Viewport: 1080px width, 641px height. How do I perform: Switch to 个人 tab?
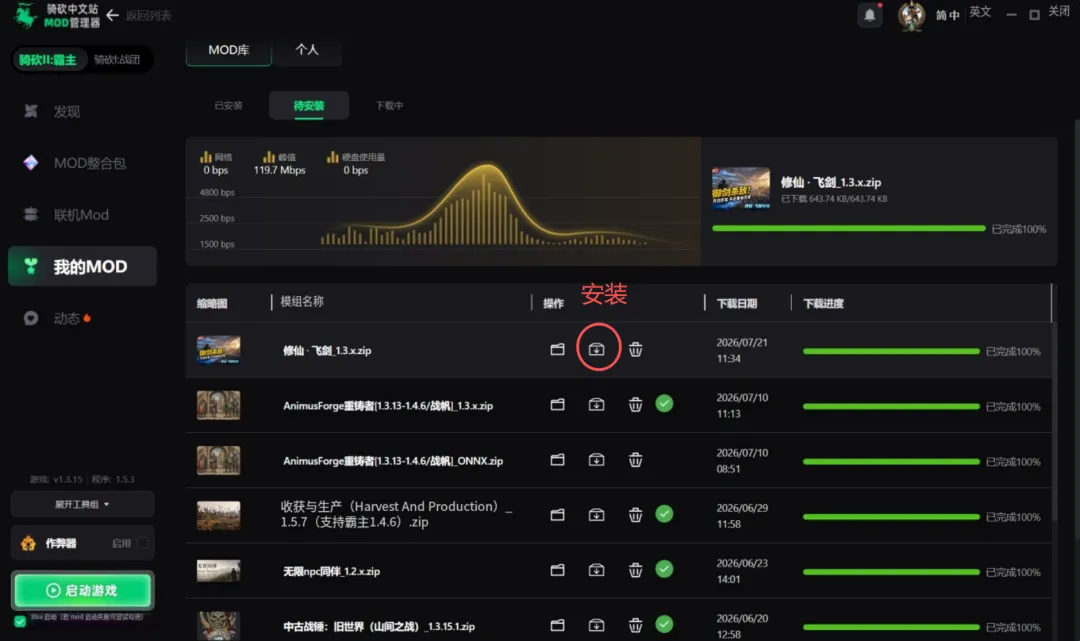click(307, 50)
